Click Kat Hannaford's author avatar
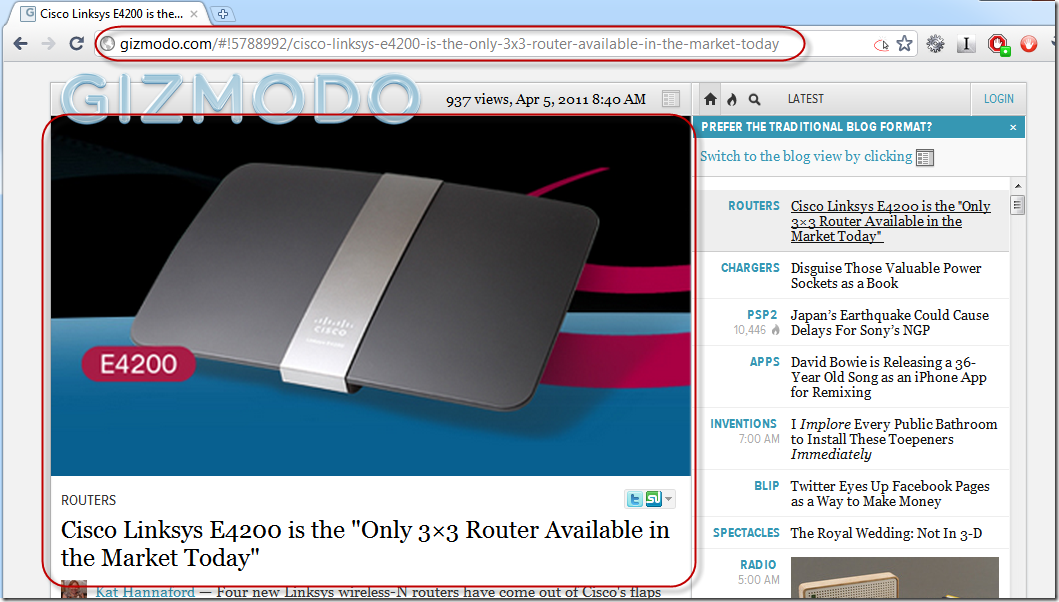Image resolution: width=1059 pixels, height=602 pixels. 74,590
